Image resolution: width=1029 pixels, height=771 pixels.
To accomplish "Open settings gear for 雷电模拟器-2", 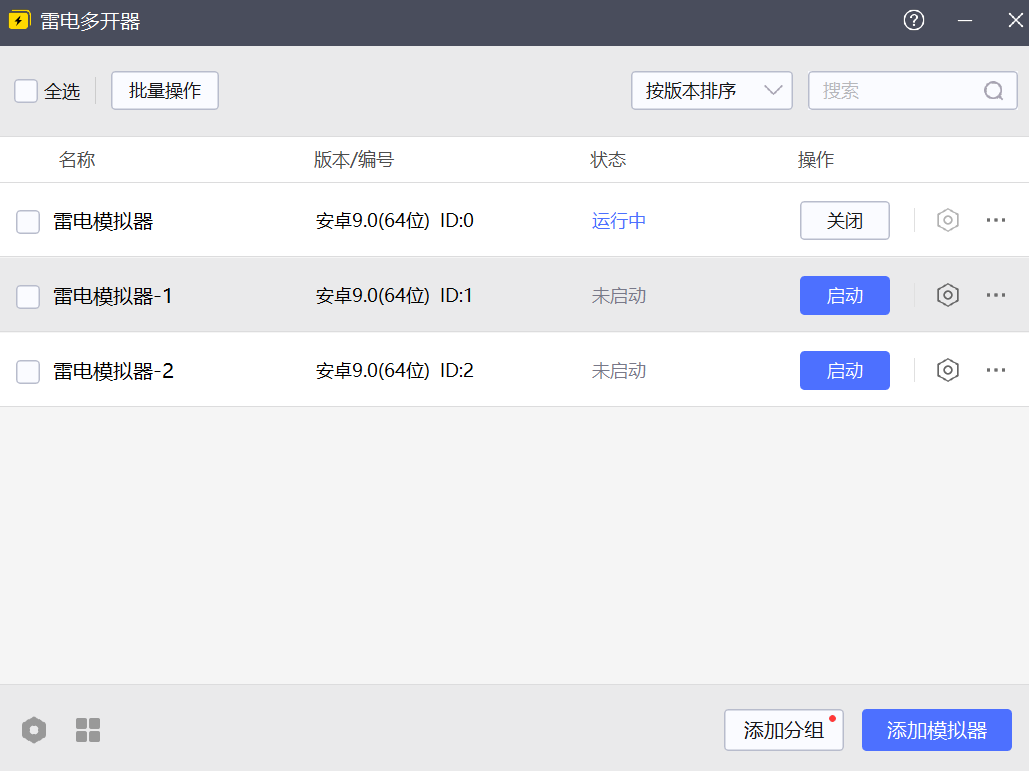I will tap(948, 370).
